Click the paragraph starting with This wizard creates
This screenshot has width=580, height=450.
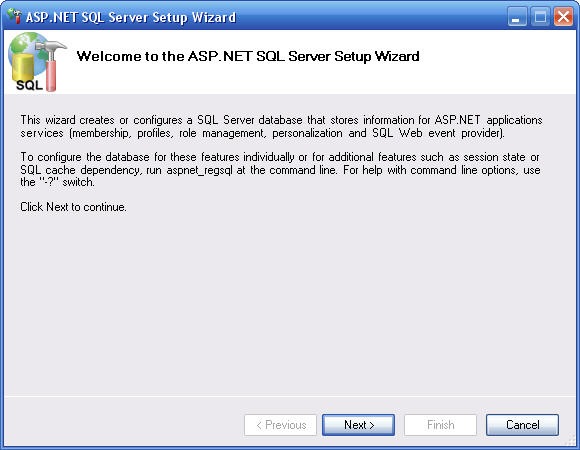(x=281, y=126)
